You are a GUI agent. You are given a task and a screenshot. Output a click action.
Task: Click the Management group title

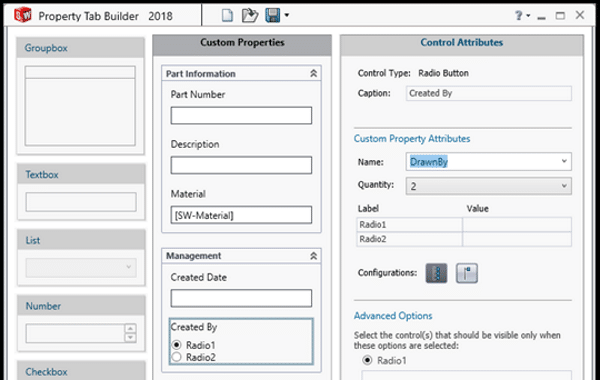point(194,256)
